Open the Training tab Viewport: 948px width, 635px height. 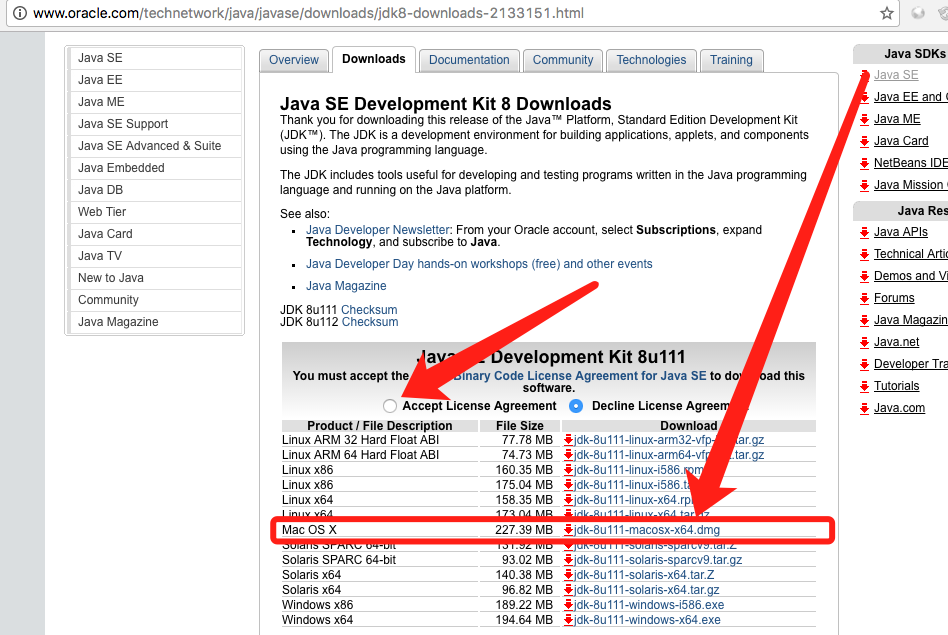click(732, 60)
